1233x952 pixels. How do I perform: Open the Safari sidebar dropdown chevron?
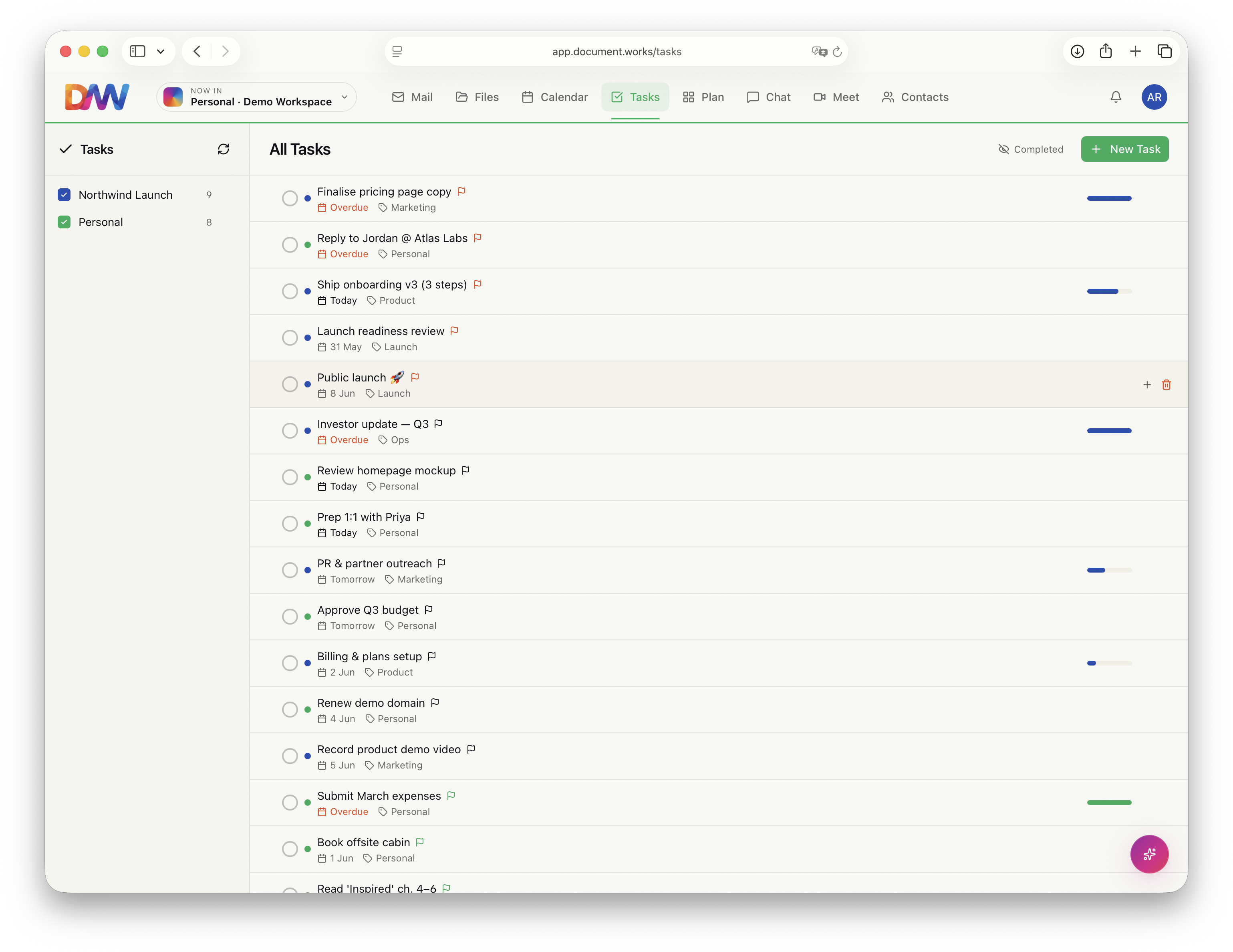pos(161,51)
